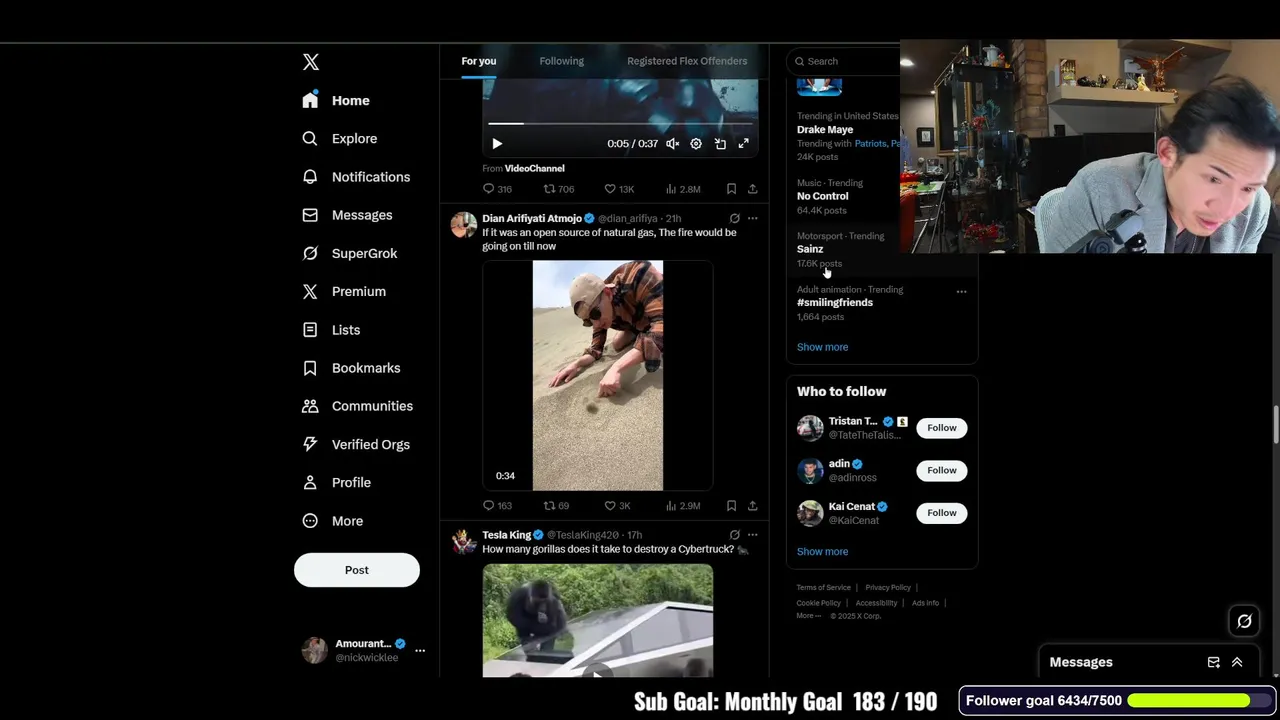Switch to Registered Flex Offenders tab
Image resolution: width=1280 pixels, height=720 pixels.
pyautogui.click(x=687, y=61)
